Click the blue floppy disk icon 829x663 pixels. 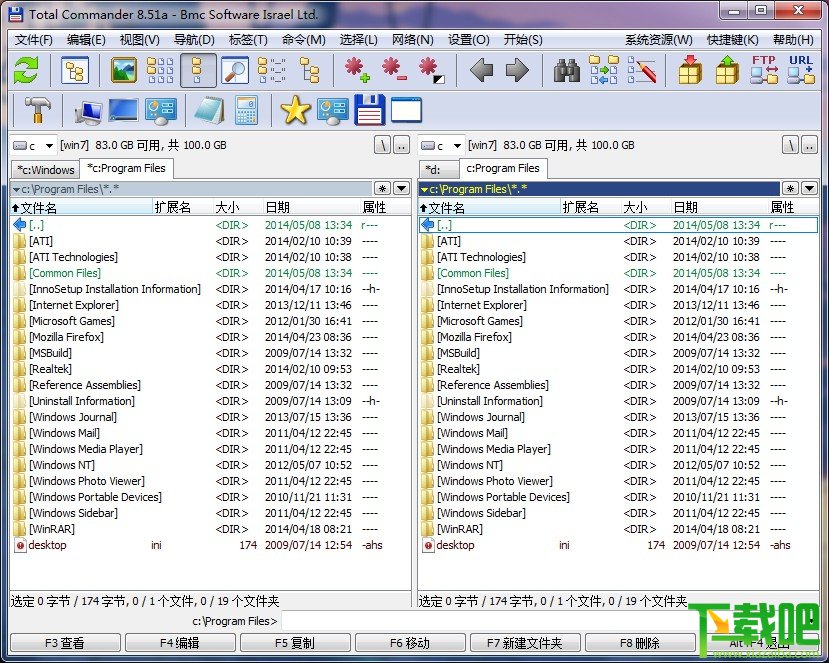[x=369, y=110]
